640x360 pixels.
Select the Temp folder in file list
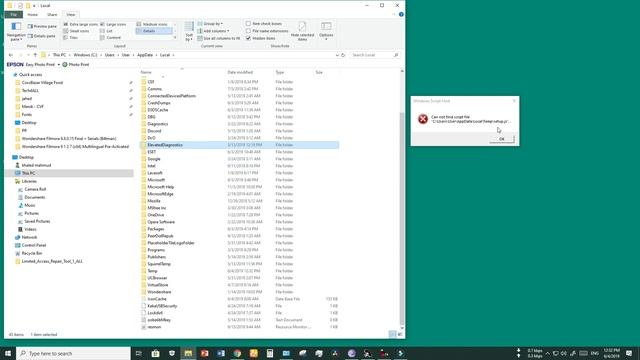pyautogui.click(x=152, y=271)
